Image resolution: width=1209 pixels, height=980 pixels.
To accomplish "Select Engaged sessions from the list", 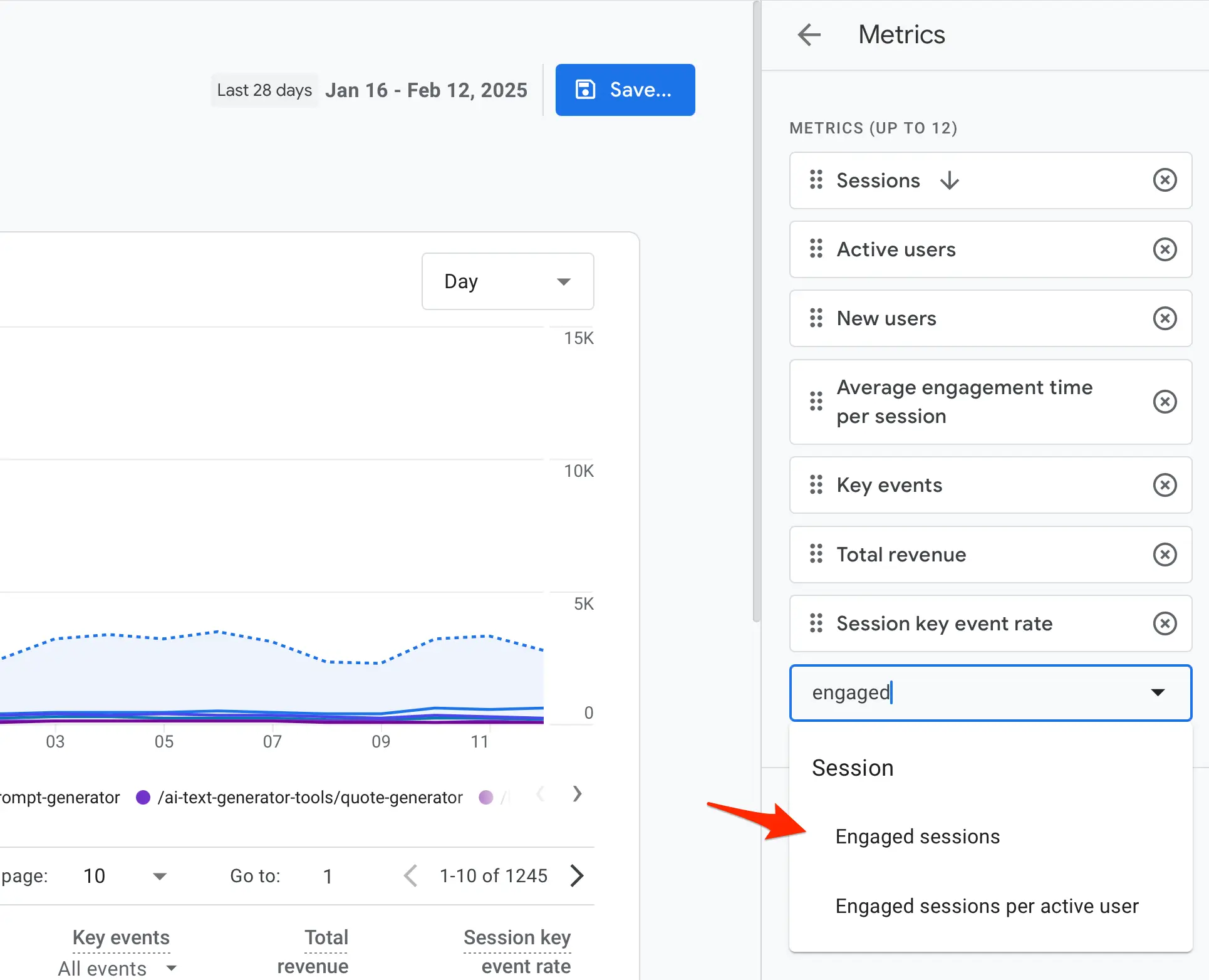I will [917, 837].
